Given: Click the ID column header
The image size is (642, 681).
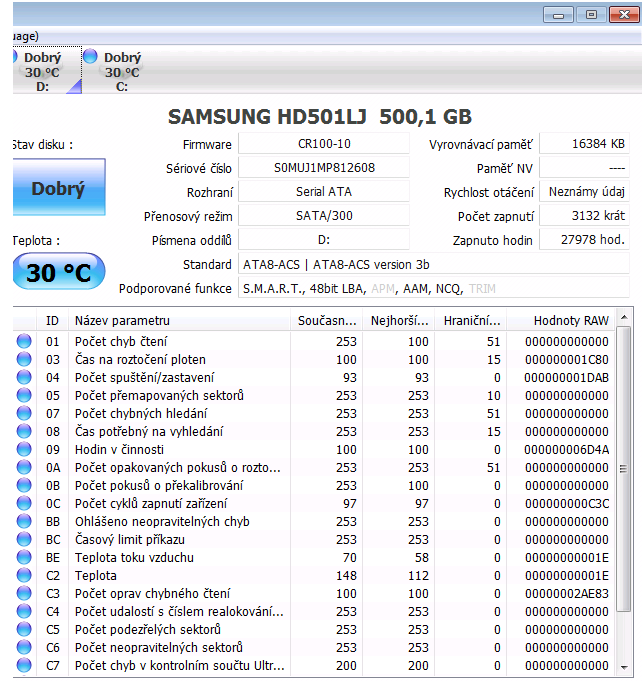Looking at the screenshot, I should [52, 321].
